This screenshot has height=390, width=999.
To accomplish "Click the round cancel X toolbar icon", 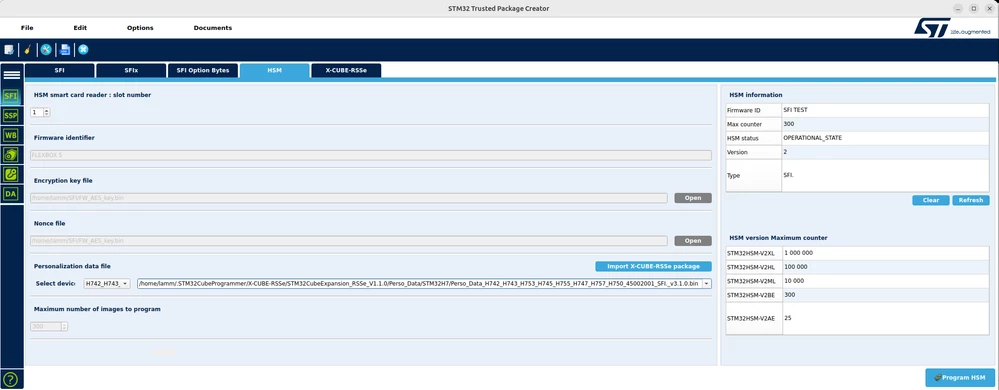I will coord(83,50).
